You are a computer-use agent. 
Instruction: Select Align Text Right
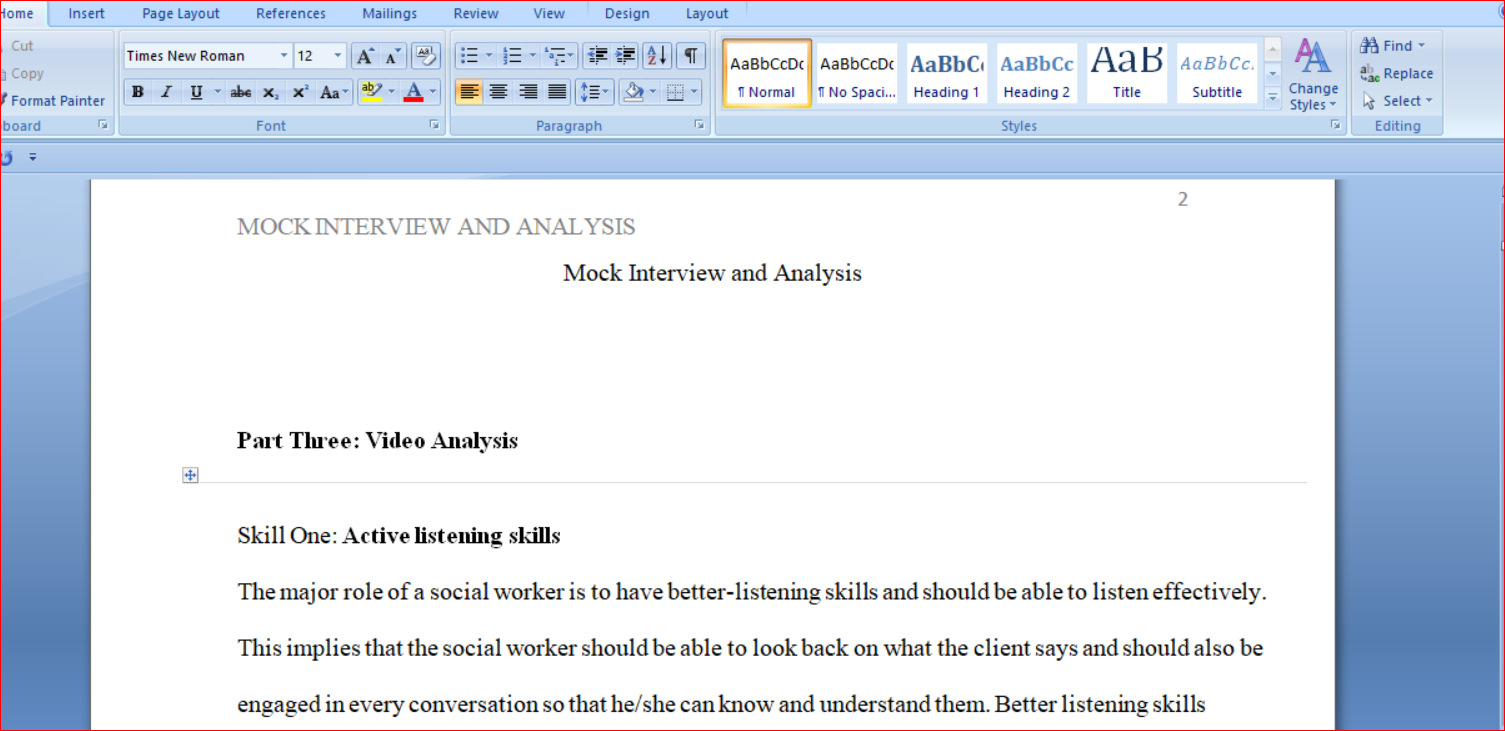tap(527, 92)
